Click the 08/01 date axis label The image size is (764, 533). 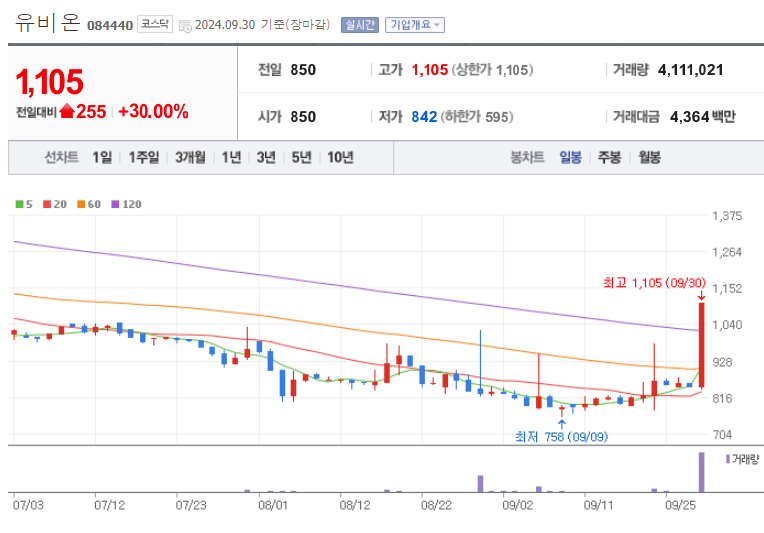pyautogui.click(x=273, y=505)
